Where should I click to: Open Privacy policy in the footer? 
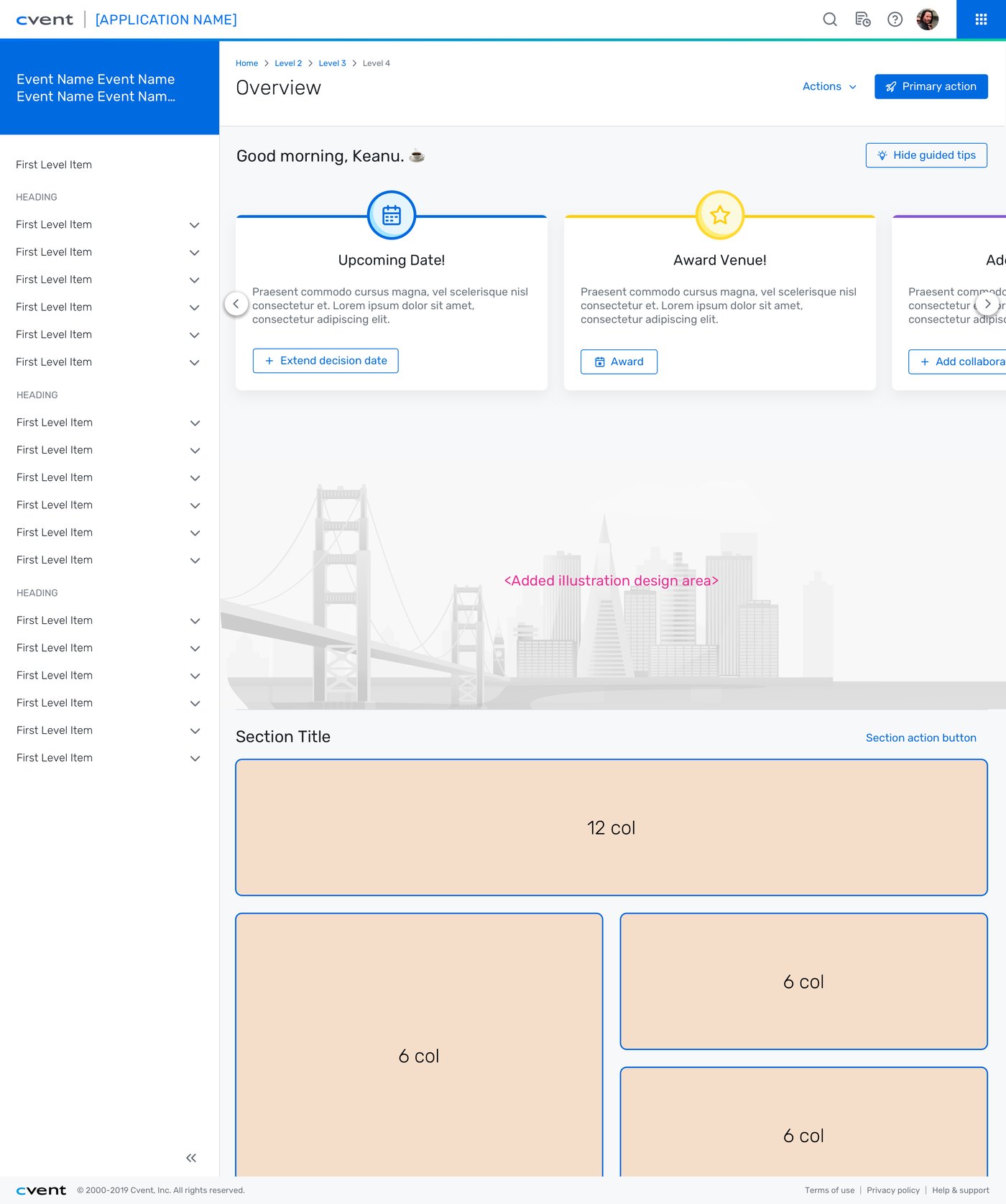tap(893, 1190)
